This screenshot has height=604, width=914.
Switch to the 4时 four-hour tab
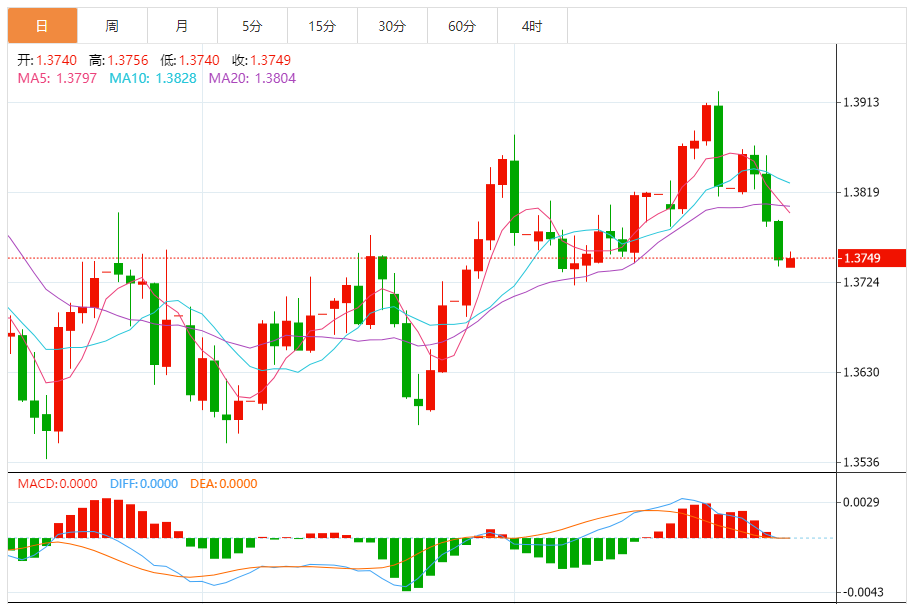click(532, 26)
